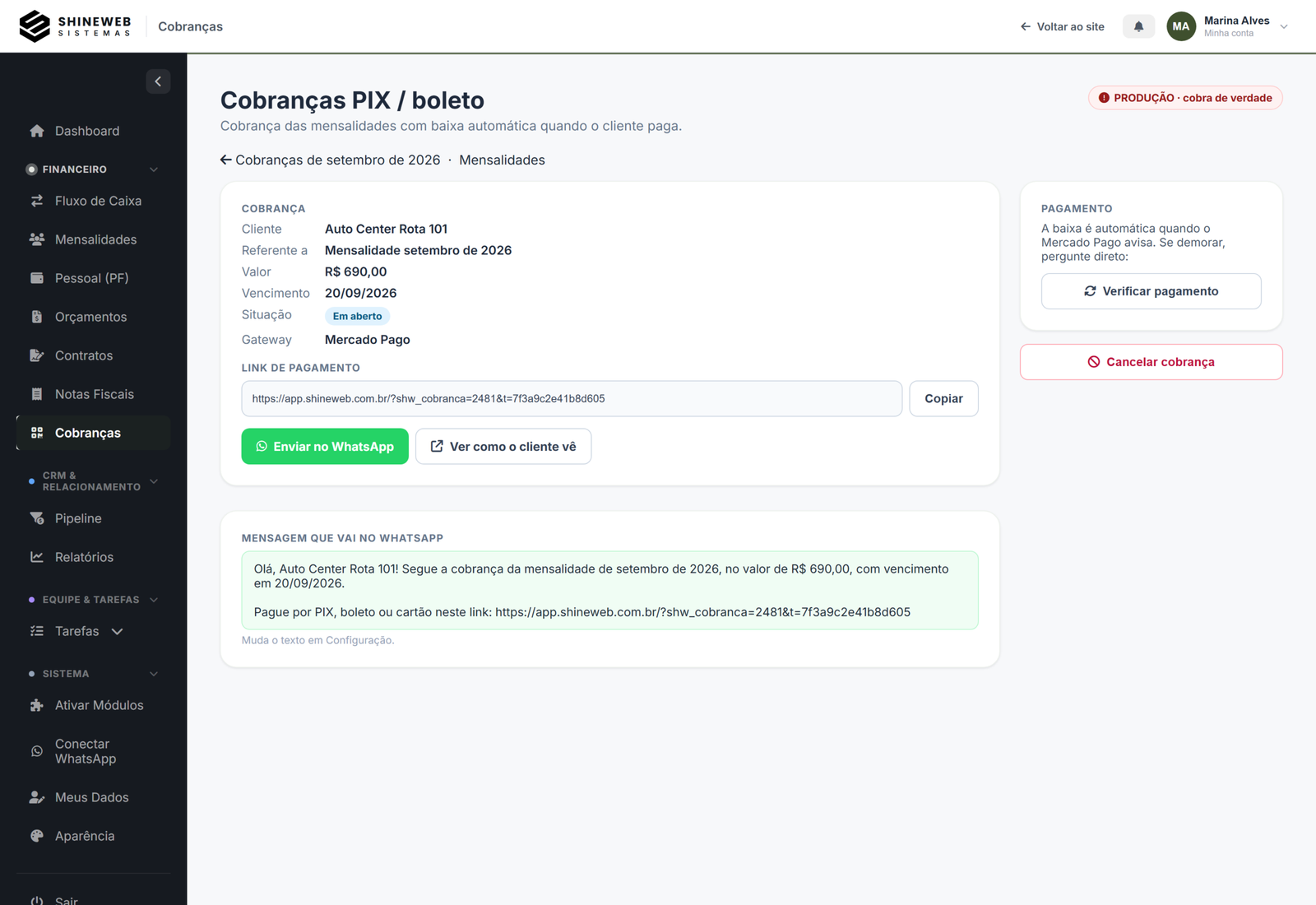Collapse the CRM & Relacionamento section chevron
Image resolution: width=1316 pixels, height=905 pixels.
coord(154,481)
